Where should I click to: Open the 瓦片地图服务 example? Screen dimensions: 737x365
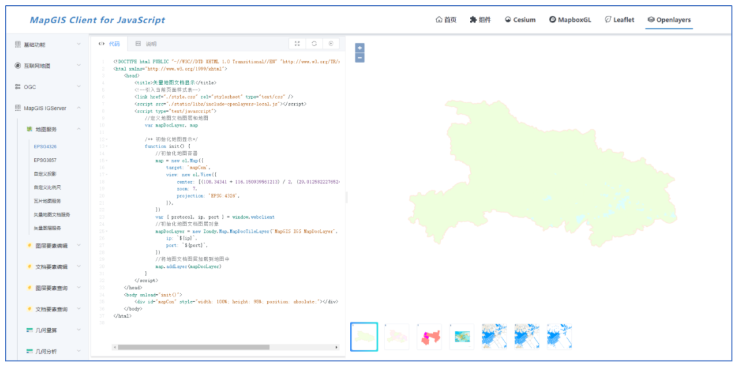(x=47, y=201)
